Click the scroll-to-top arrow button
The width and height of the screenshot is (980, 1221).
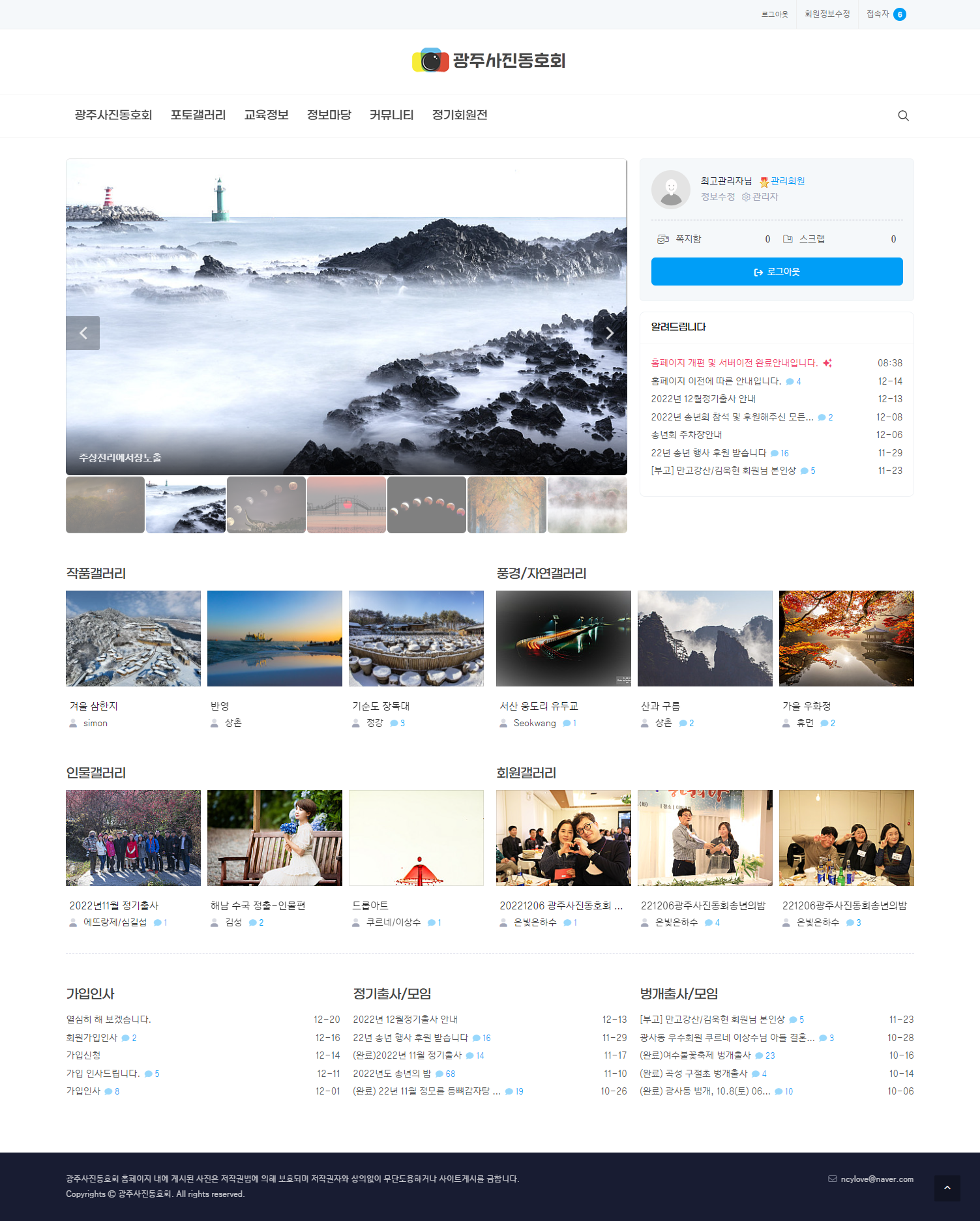coord(947,1188)
